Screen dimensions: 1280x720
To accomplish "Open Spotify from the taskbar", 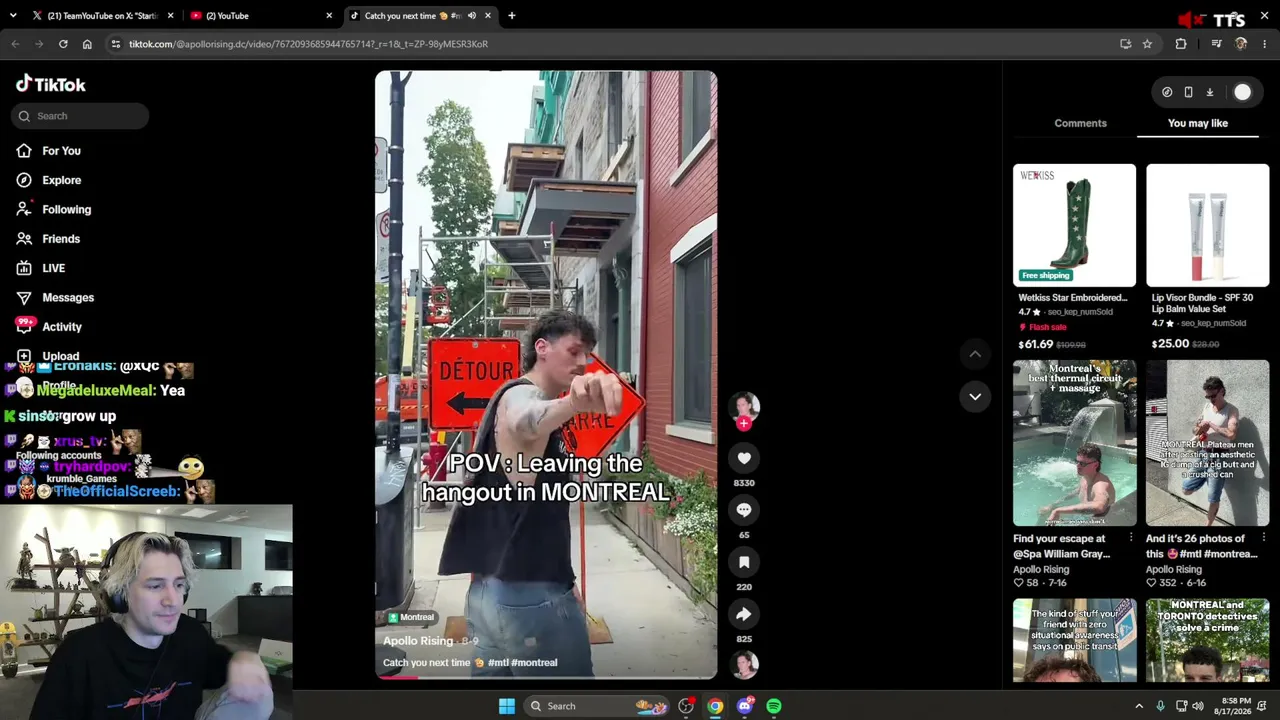I will point(774,706).
